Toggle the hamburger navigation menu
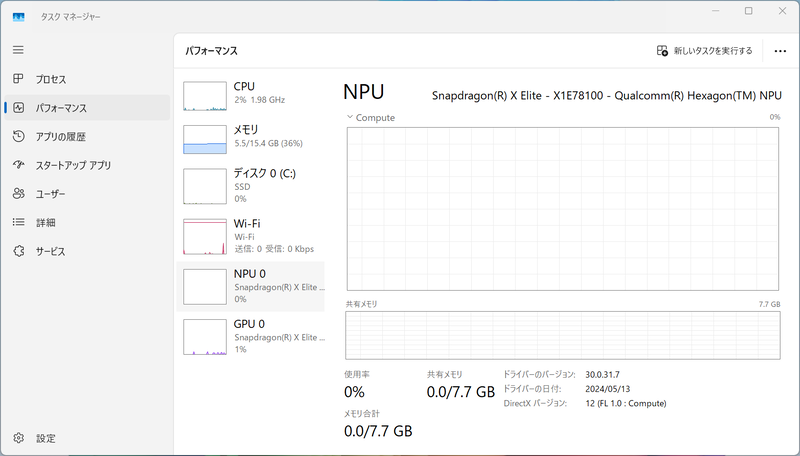800x456 pixels. pos(18,49)
